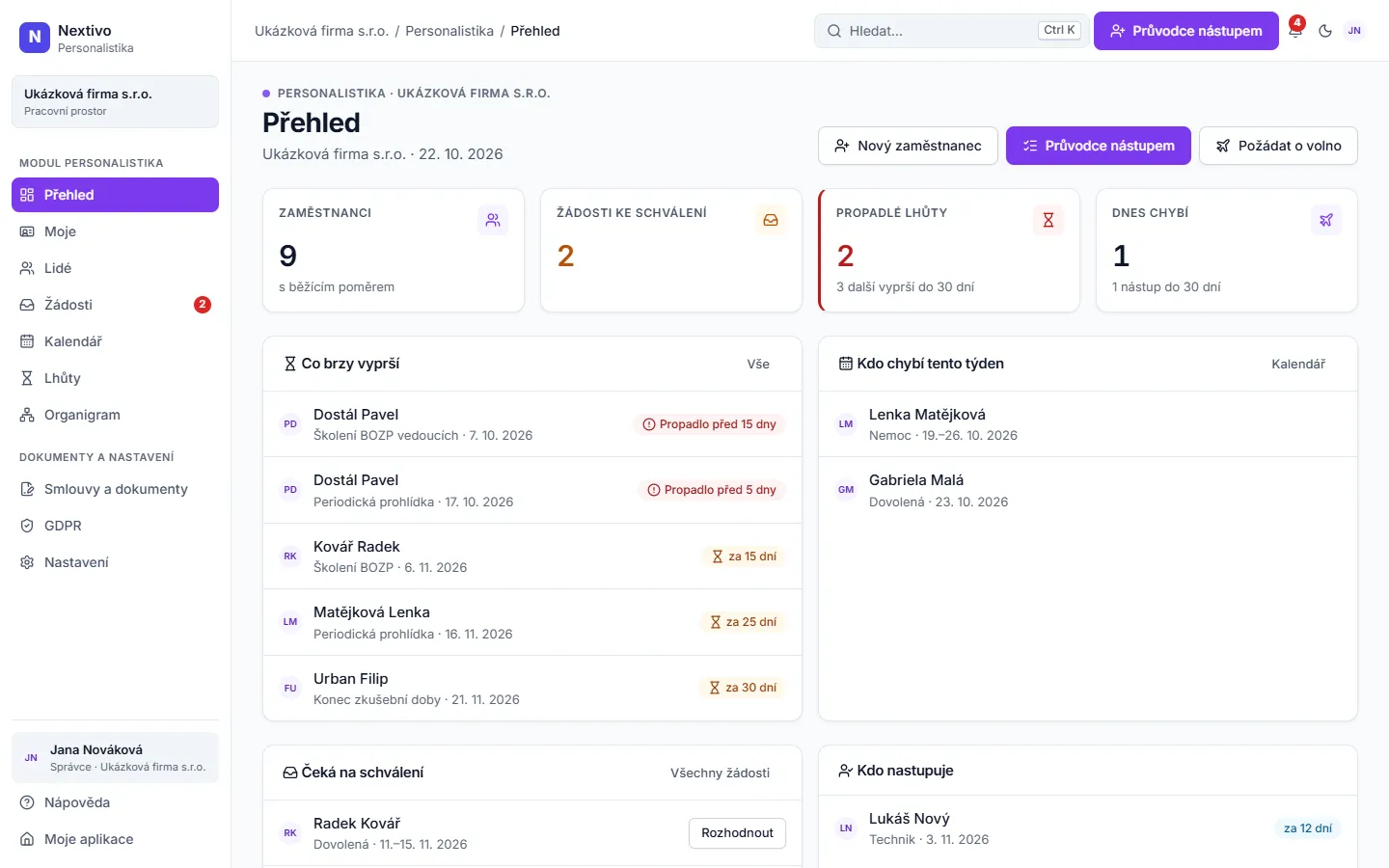Image resolution: width=1389 pixels, height=868 pixels.
Task: Open Smlouvy a dokumenty
Action: tap(115, 489)
